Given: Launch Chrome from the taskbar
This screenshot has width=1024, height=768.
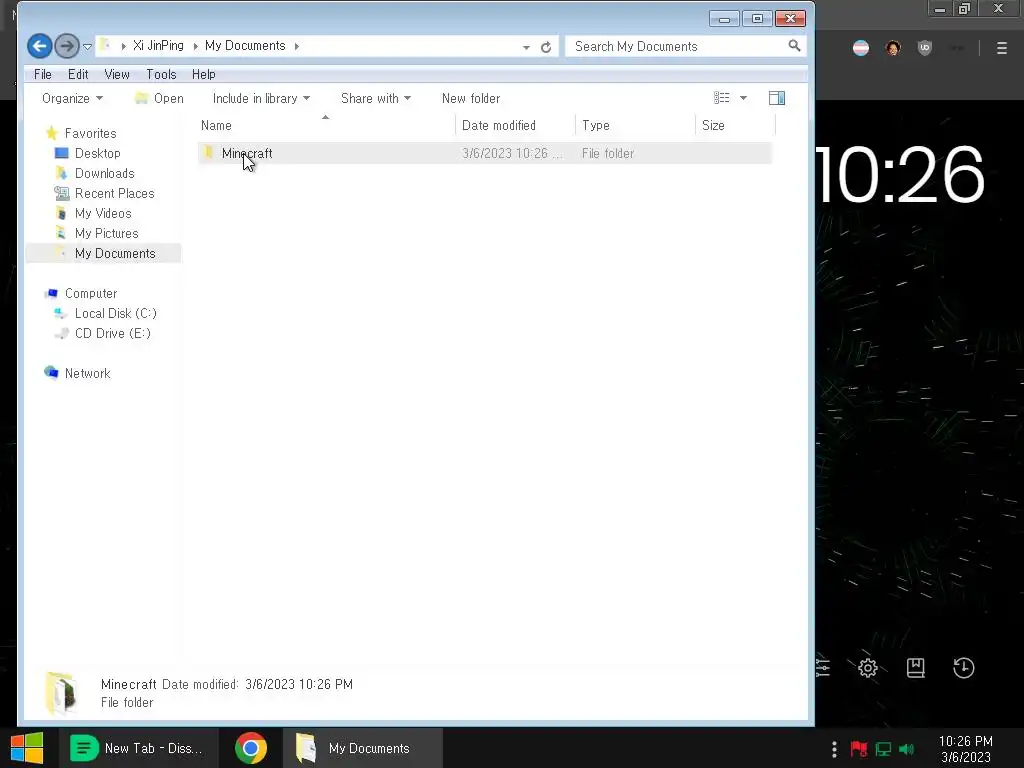Looking at the screenshot, I should coord(251,748).
